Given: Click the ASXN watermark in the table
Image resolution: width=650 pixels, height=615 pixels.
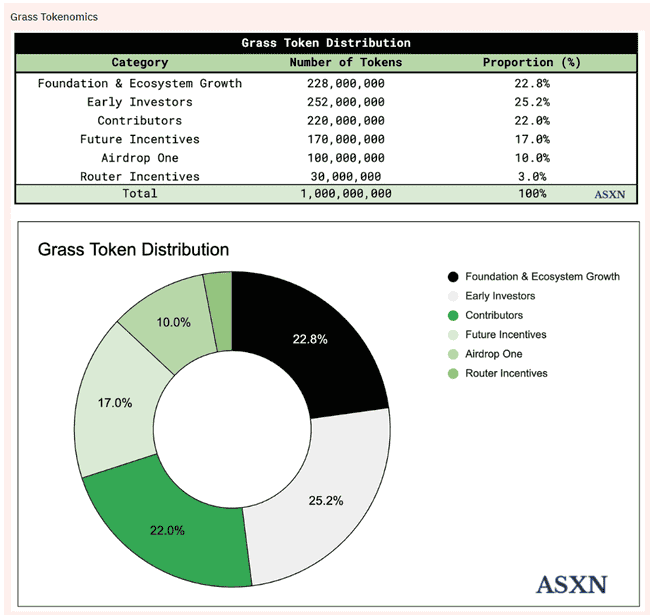Looking at the screenshot, I should (609, 194).
